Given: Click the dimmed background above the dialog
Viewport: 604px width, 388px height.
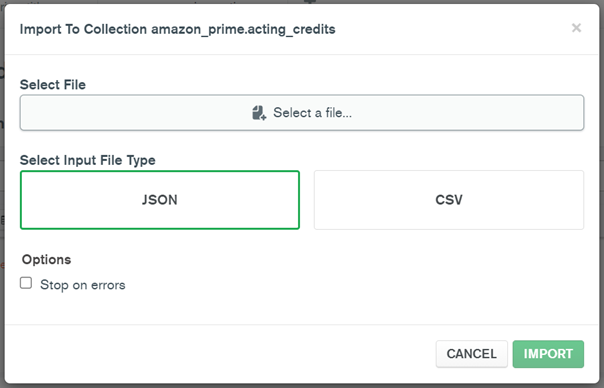Looking at the screenshot, I should pos(302,2).
